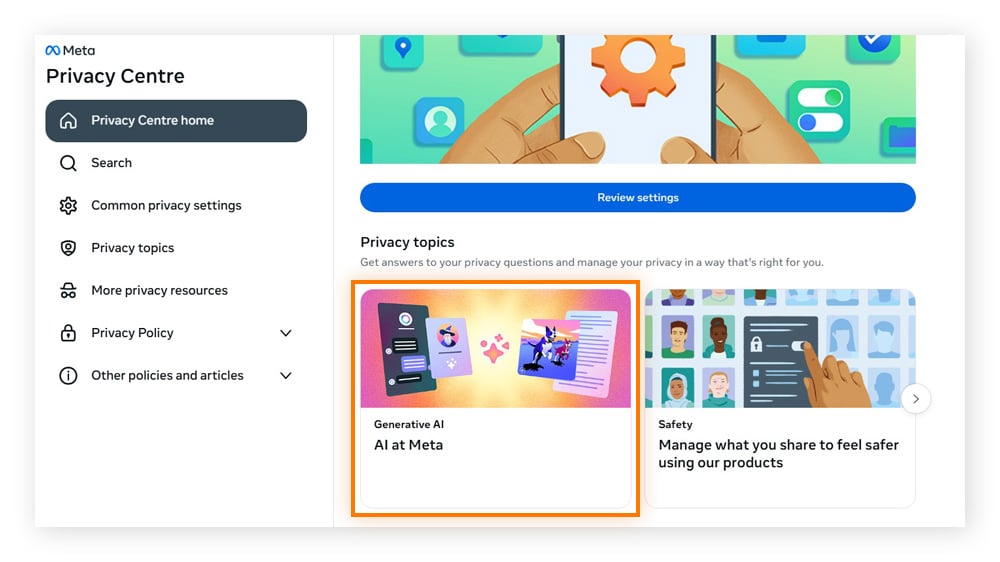Open the AI at Meta card title
Screen dimensions: 1000x562
click(408, 445)
